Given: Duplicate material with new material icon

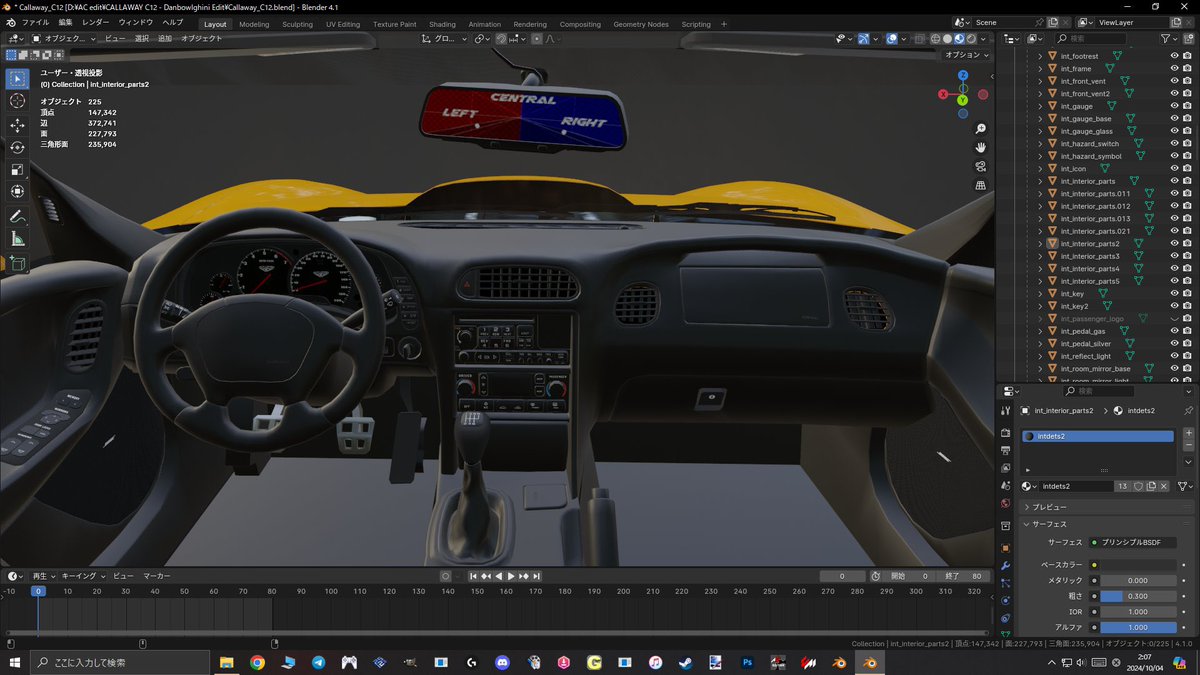Looking at the screenshot, I should tap(1151, 486).
